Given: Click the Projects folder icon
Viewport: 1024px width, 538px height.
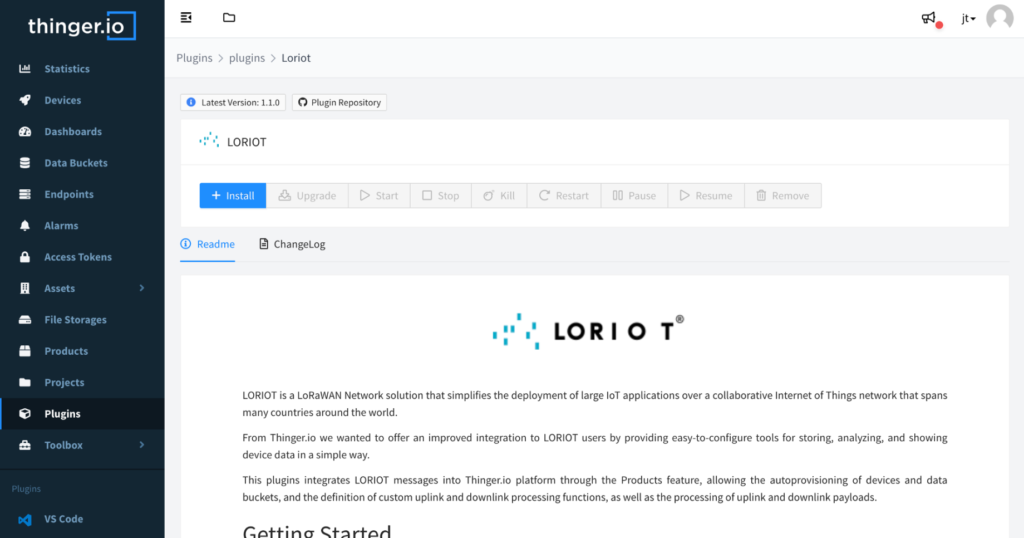Looking at the screenshot, I should tap(25, 382).
